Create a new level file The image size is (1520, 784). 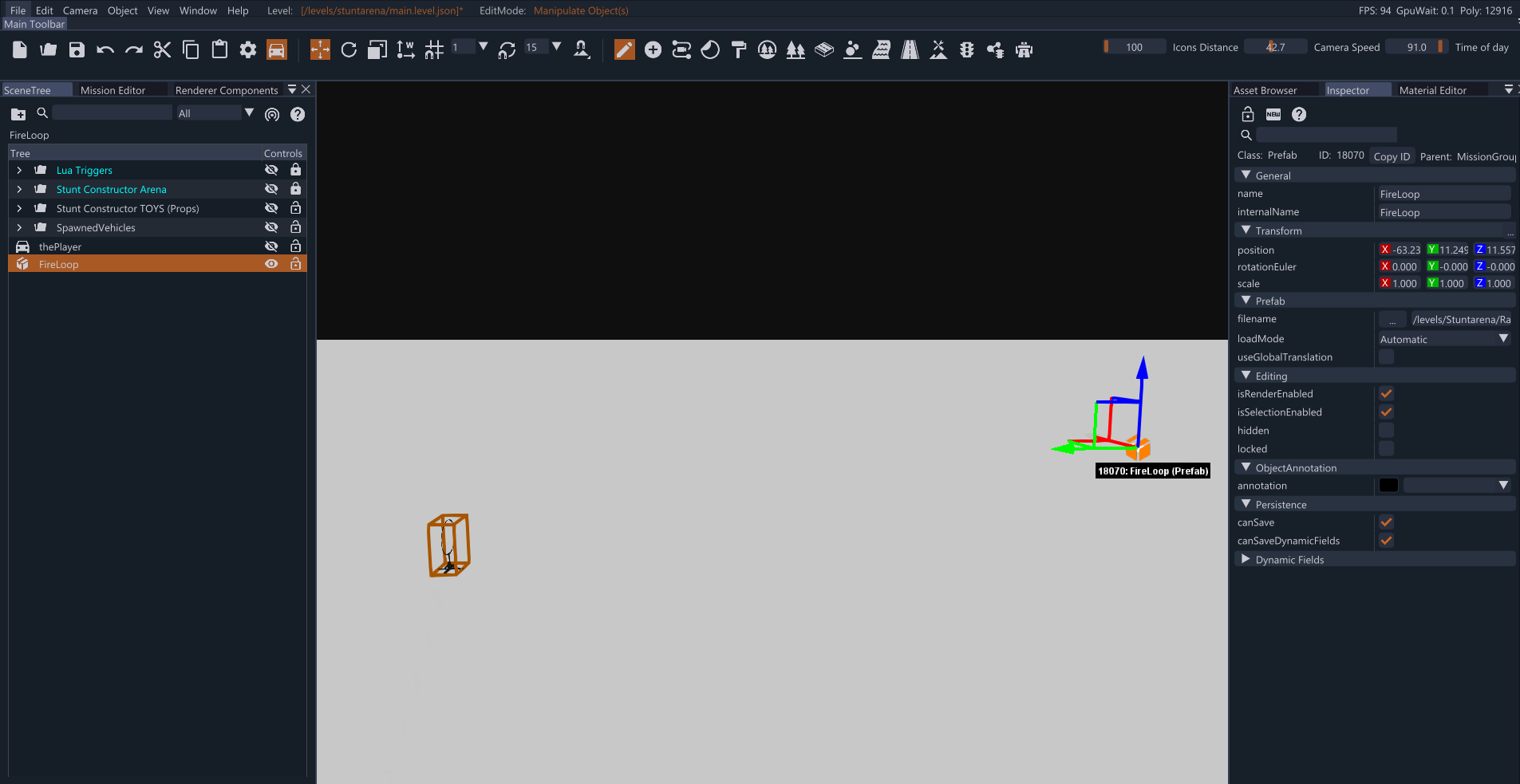tap(20, 49)
